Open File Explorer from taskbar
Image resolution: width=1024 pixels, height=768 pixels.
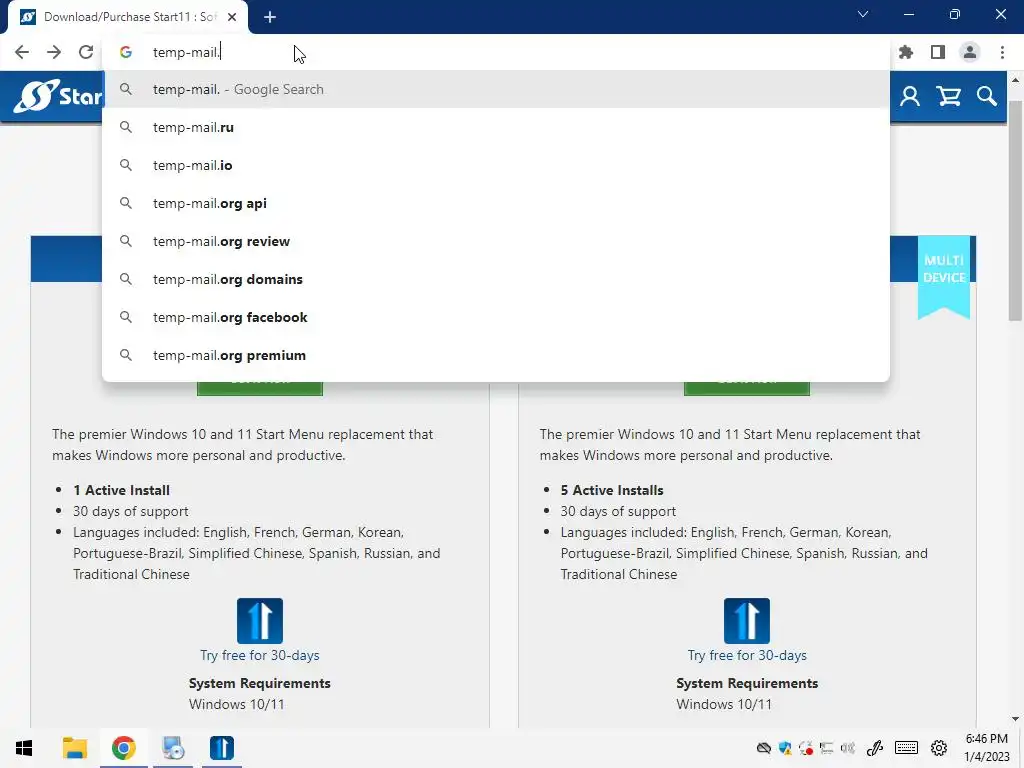pos(74,748)
